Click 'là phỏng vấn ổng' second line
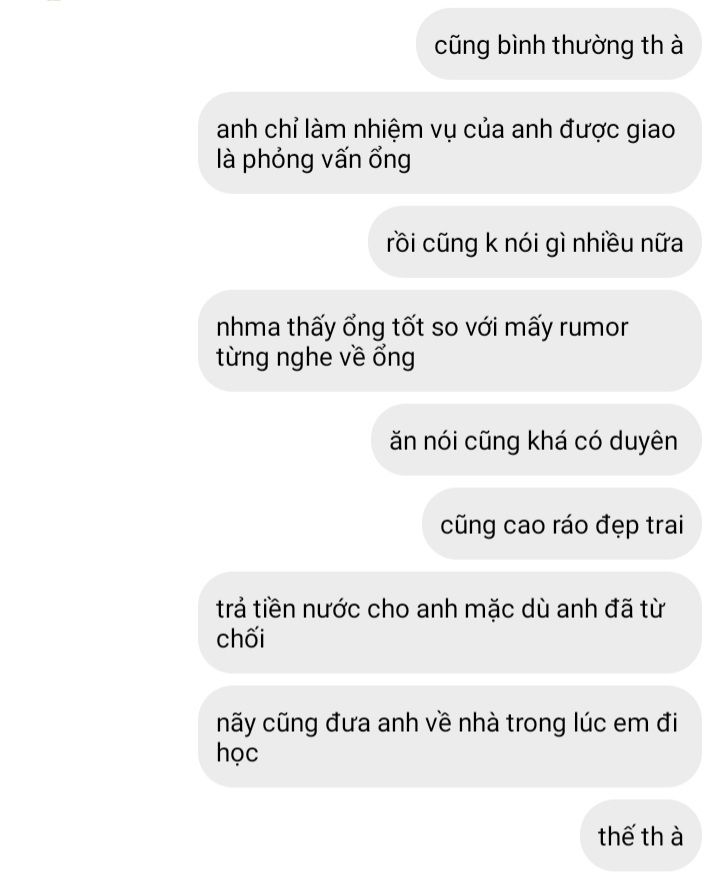Image resolution: width=720 pixels, height=880 pixels. coord(314,160)
